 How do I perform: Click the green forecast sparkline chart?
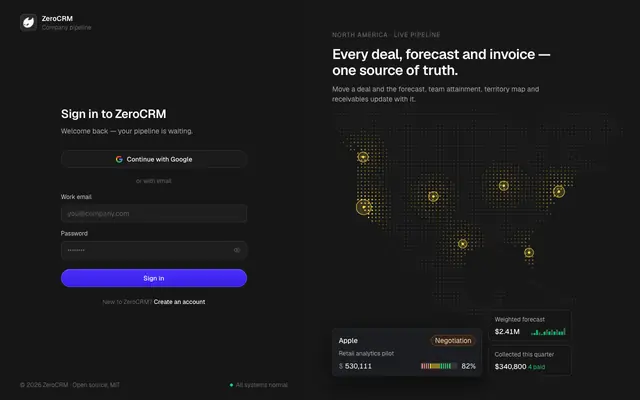(x=548, y=332)
